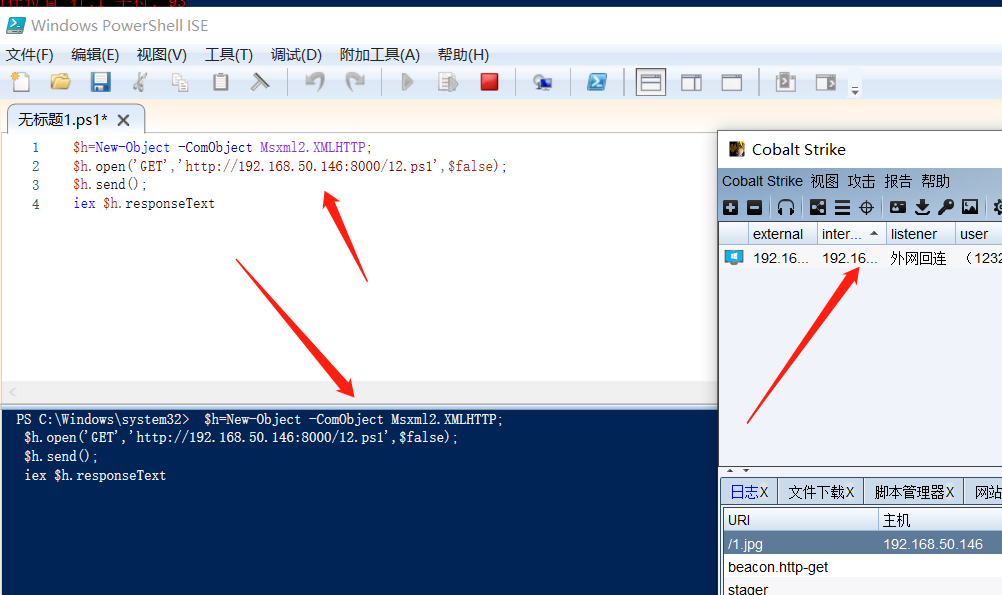The height and width of the screenshot is (595, 1002).
Task: Switch to pivot graph view icon
Action: (x=818, y=207)
